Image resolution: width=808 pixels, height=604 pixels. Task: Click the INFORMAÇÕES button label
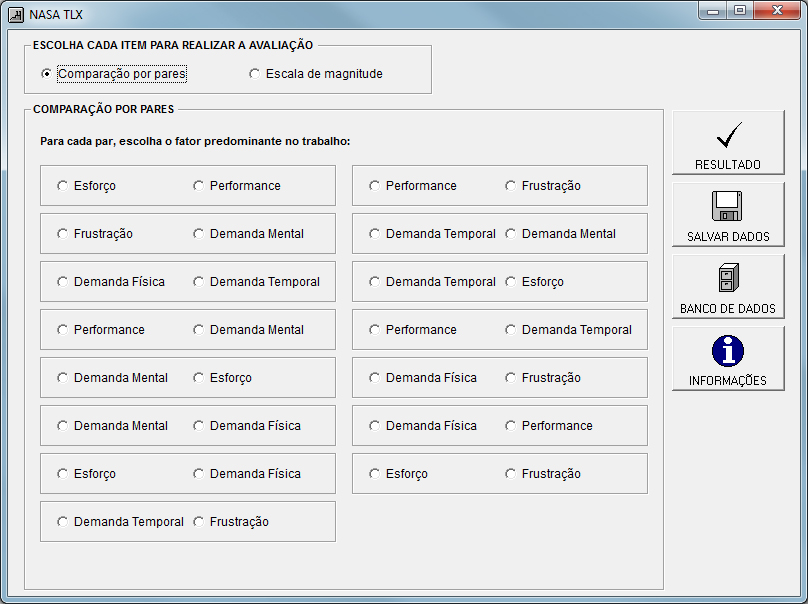728,381
